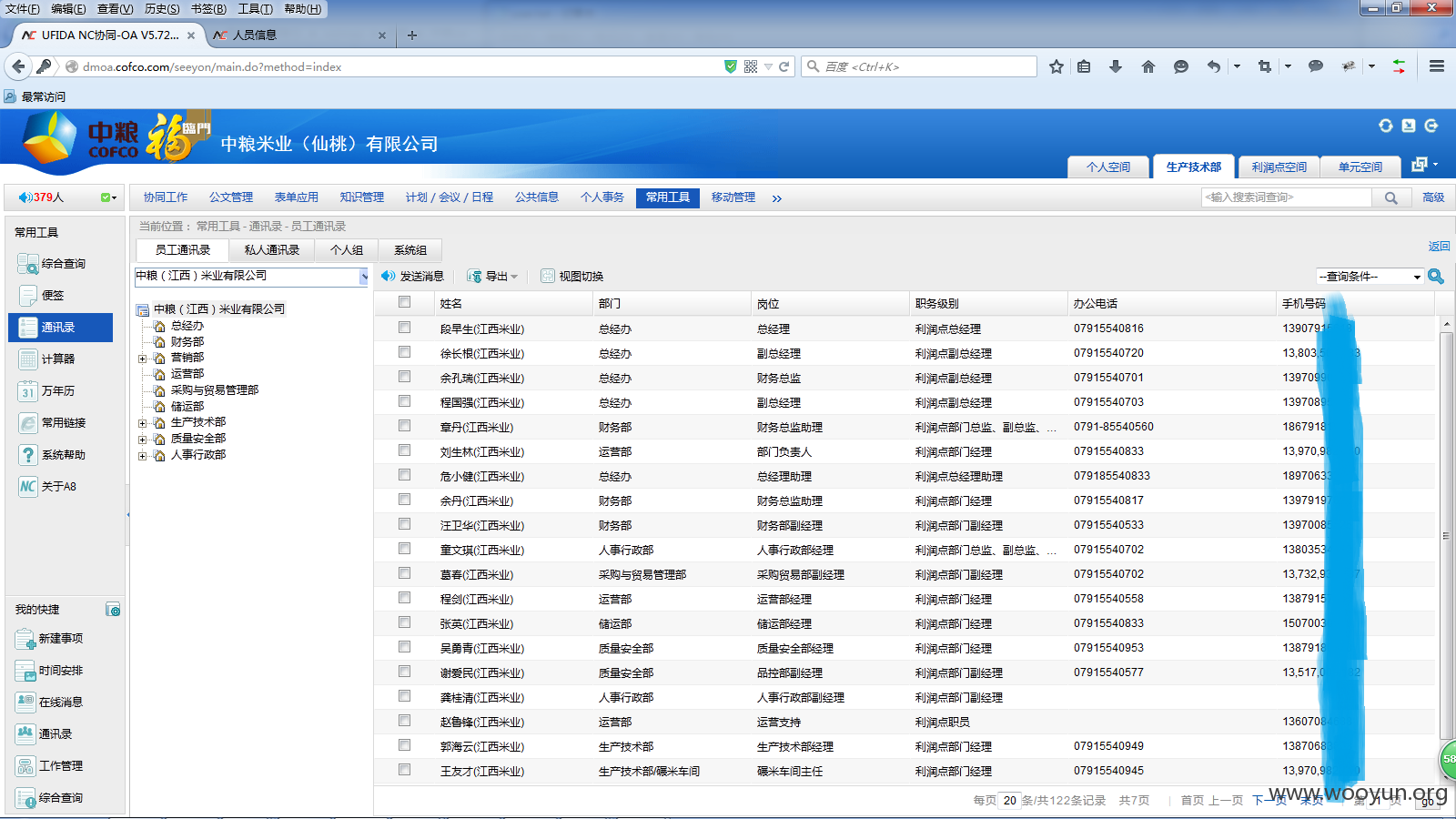Check the row for 章丹(江西米业)
This screenshot has width=1456, height=819.
click(404, 426)
